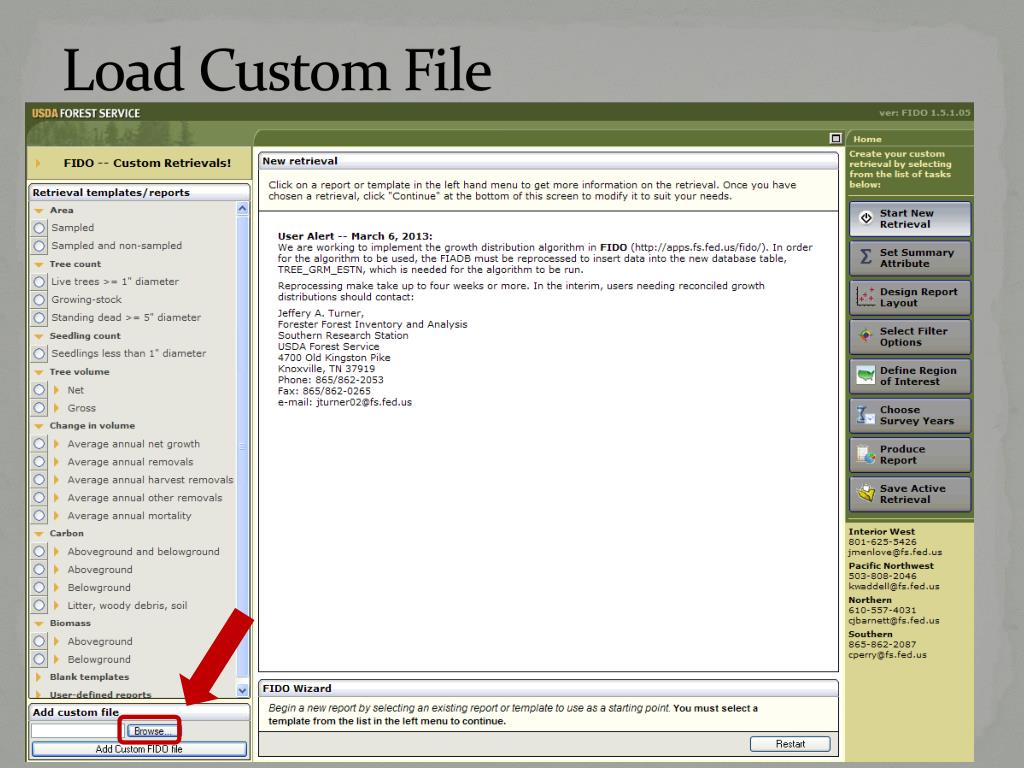Choose Average annual harvest removals radio button

click(x=39, y=479)
